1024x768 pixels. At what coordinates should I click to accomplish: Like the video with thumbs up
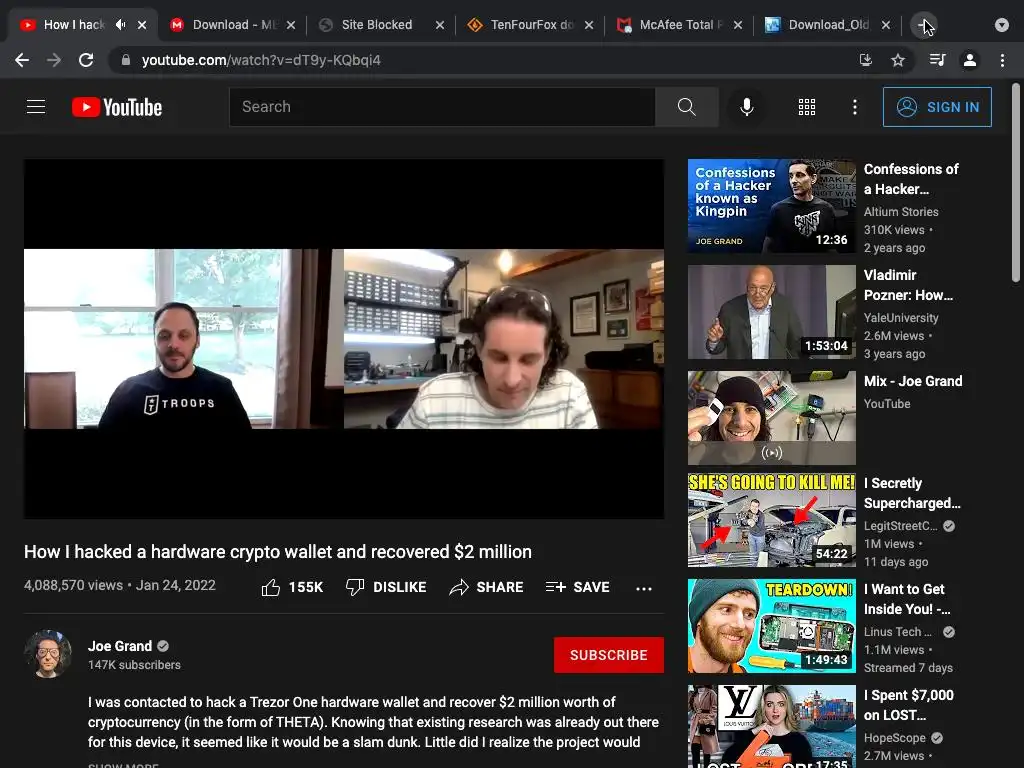coord(292,587)
